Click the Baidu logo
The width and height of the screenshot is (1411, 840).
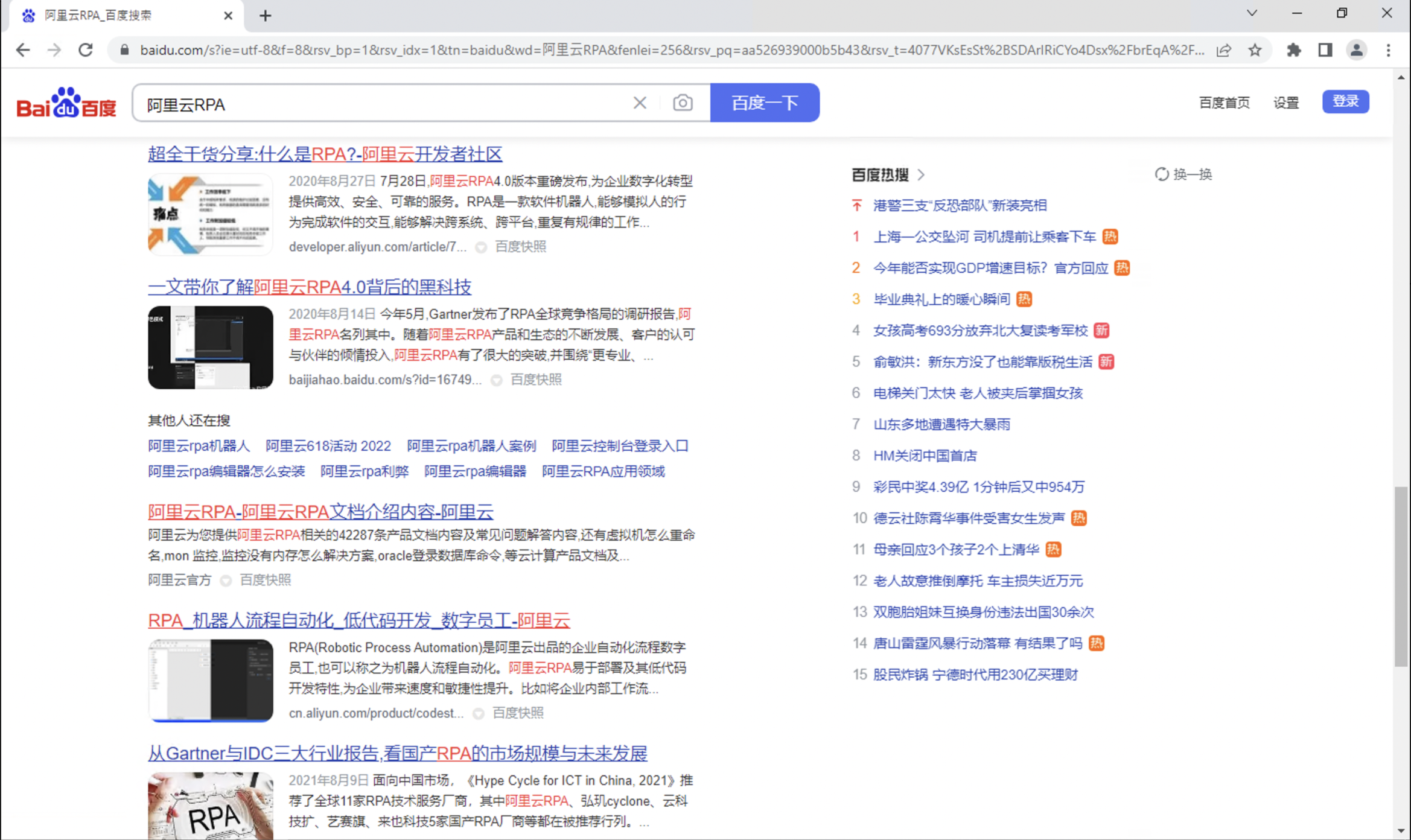[x=66, y=103]
